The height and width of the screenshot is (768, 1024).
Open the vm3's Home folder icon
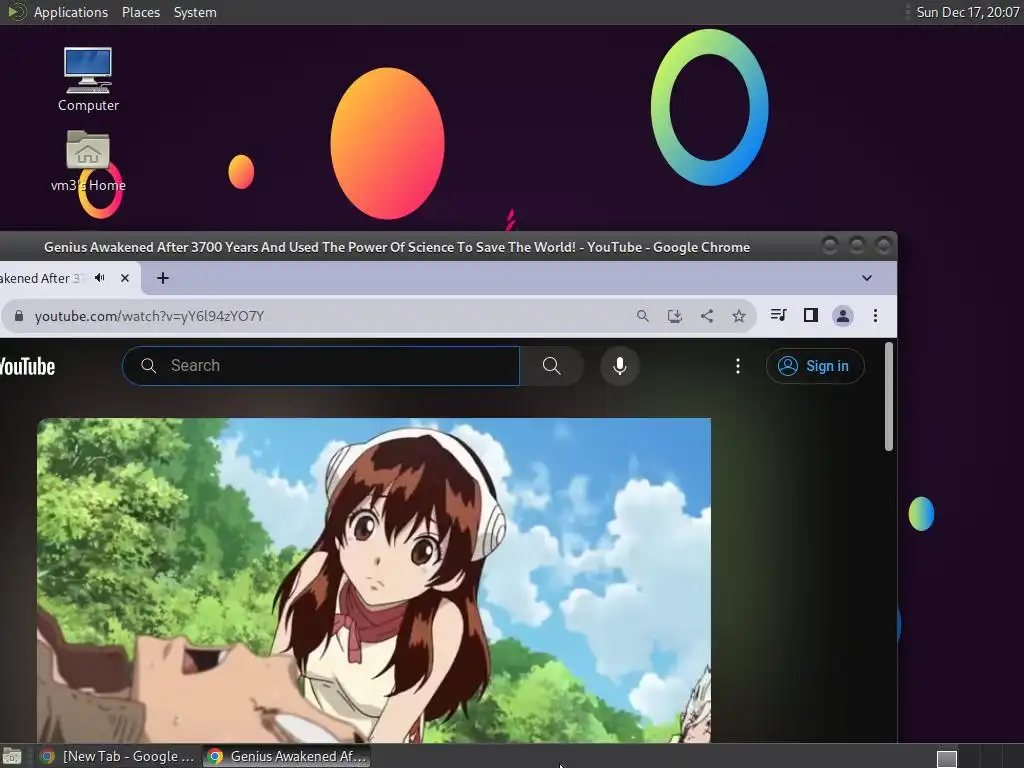[88, 161]
